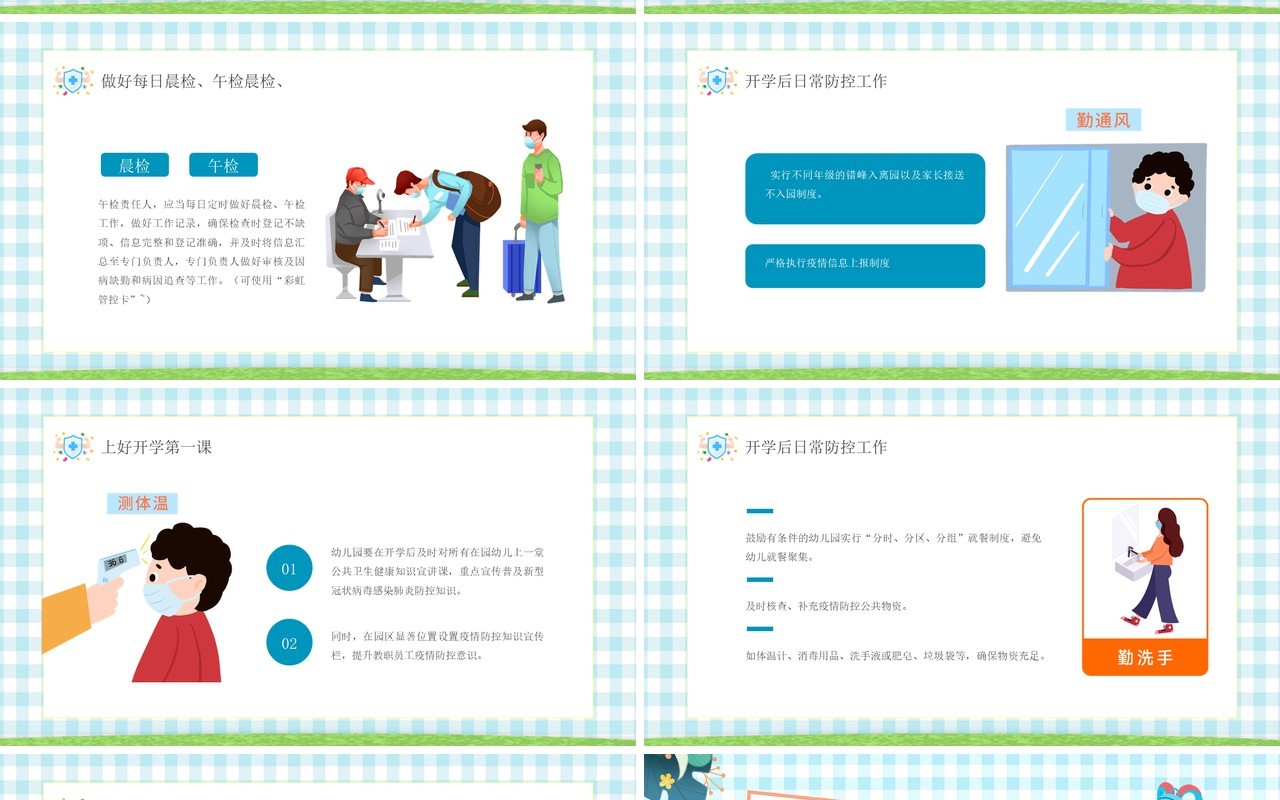Select the 开学后日常防控工作 title above 勤通风
Screen dimensions: 1280x800
coord(816,81)
